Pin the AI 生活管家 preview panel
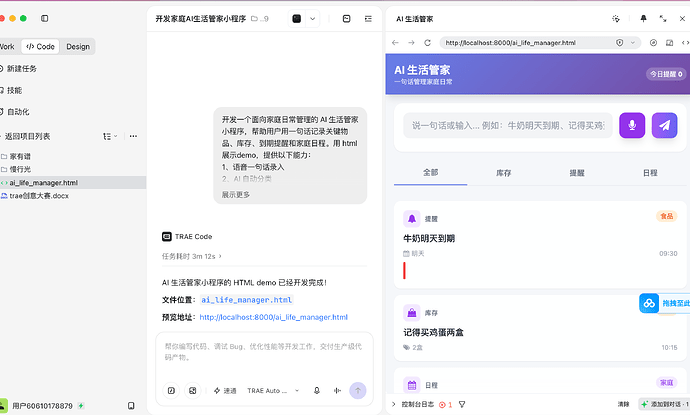Screen dimensions: 690x415 pyautogui.click(x=643, y=18)
